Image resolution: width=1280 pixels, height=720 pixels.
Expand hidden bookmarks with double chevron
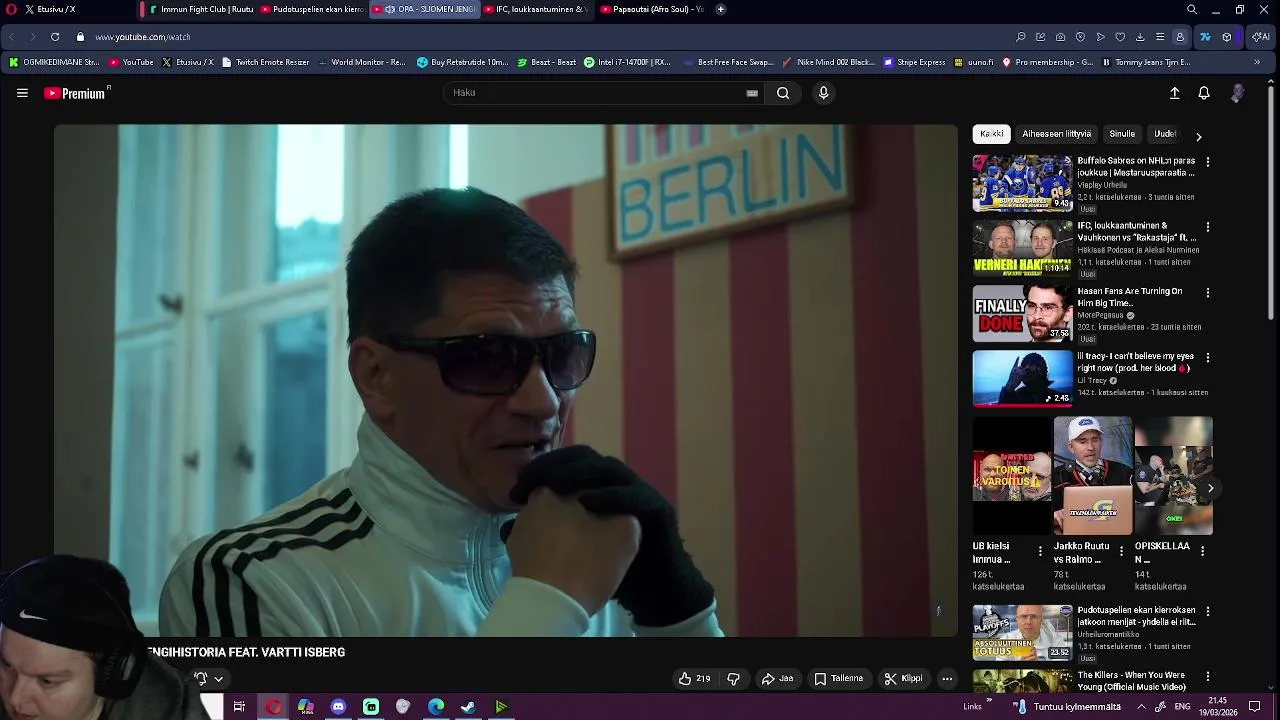pyautogui.click(x=1257, y=62)
